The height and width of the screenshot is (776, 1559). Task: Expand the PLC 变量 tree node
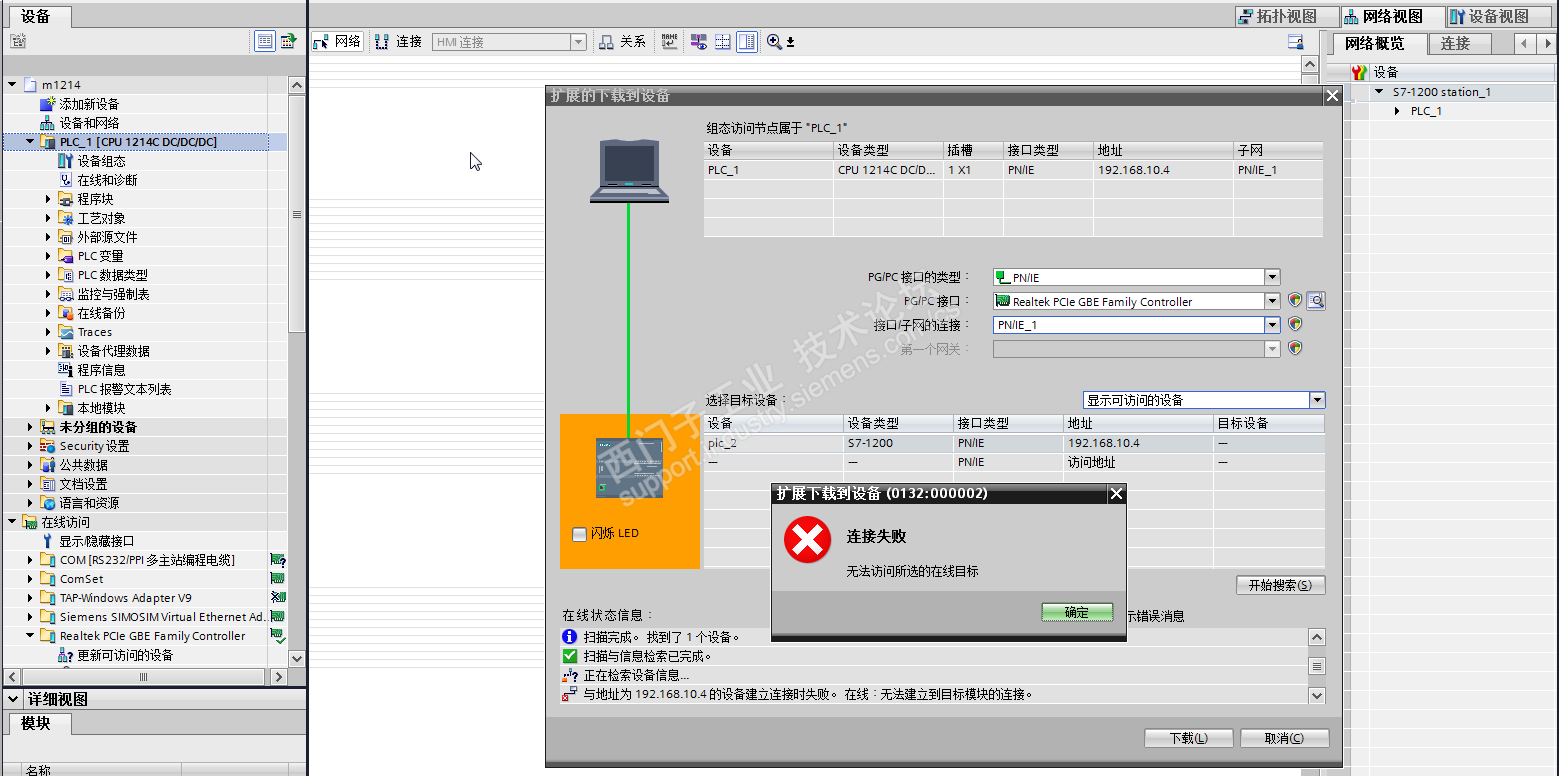click(48, 256)
